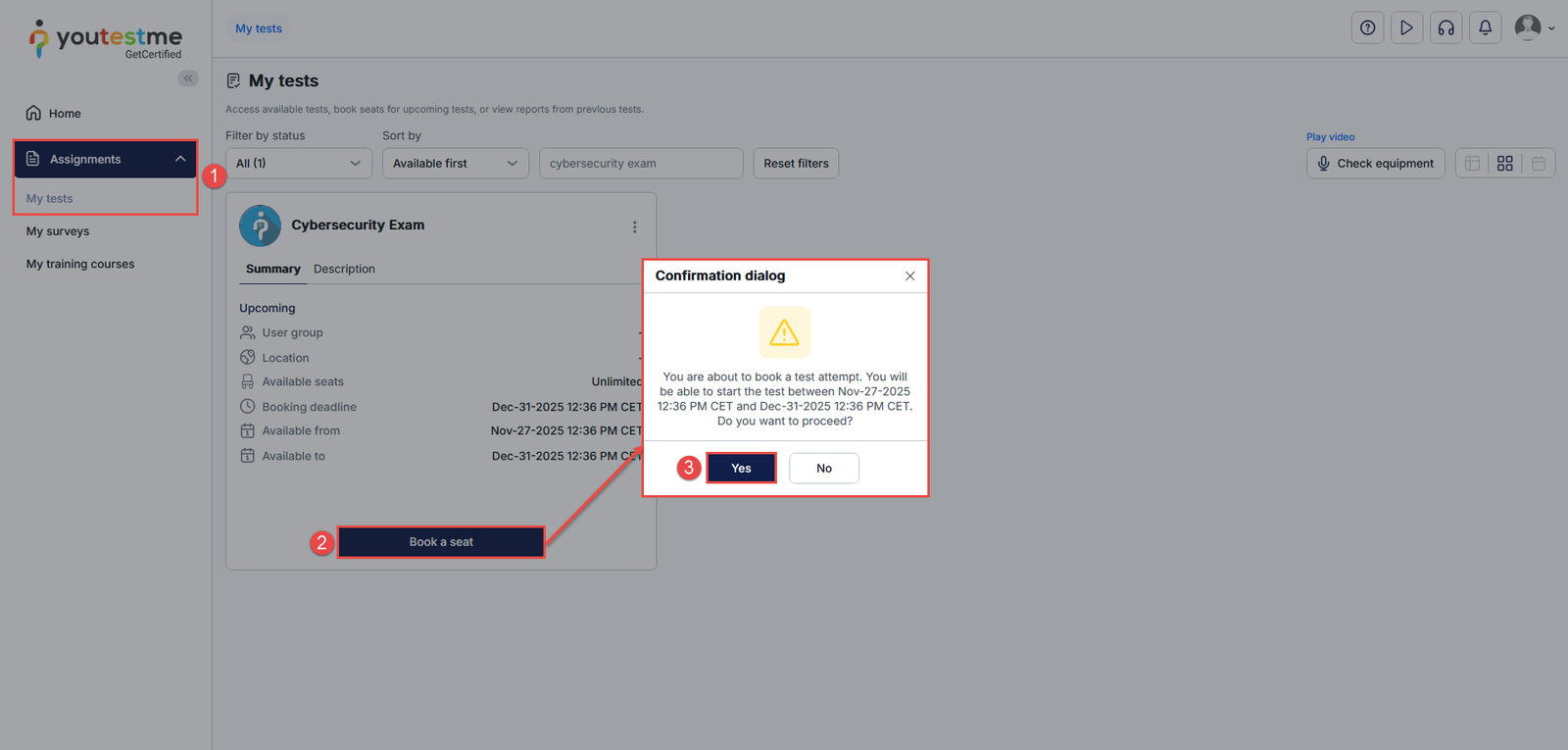1568x750 pixels.
Task: Open Cybersecurity Exam three-dot options menu
Action: [x=634, y=227]
